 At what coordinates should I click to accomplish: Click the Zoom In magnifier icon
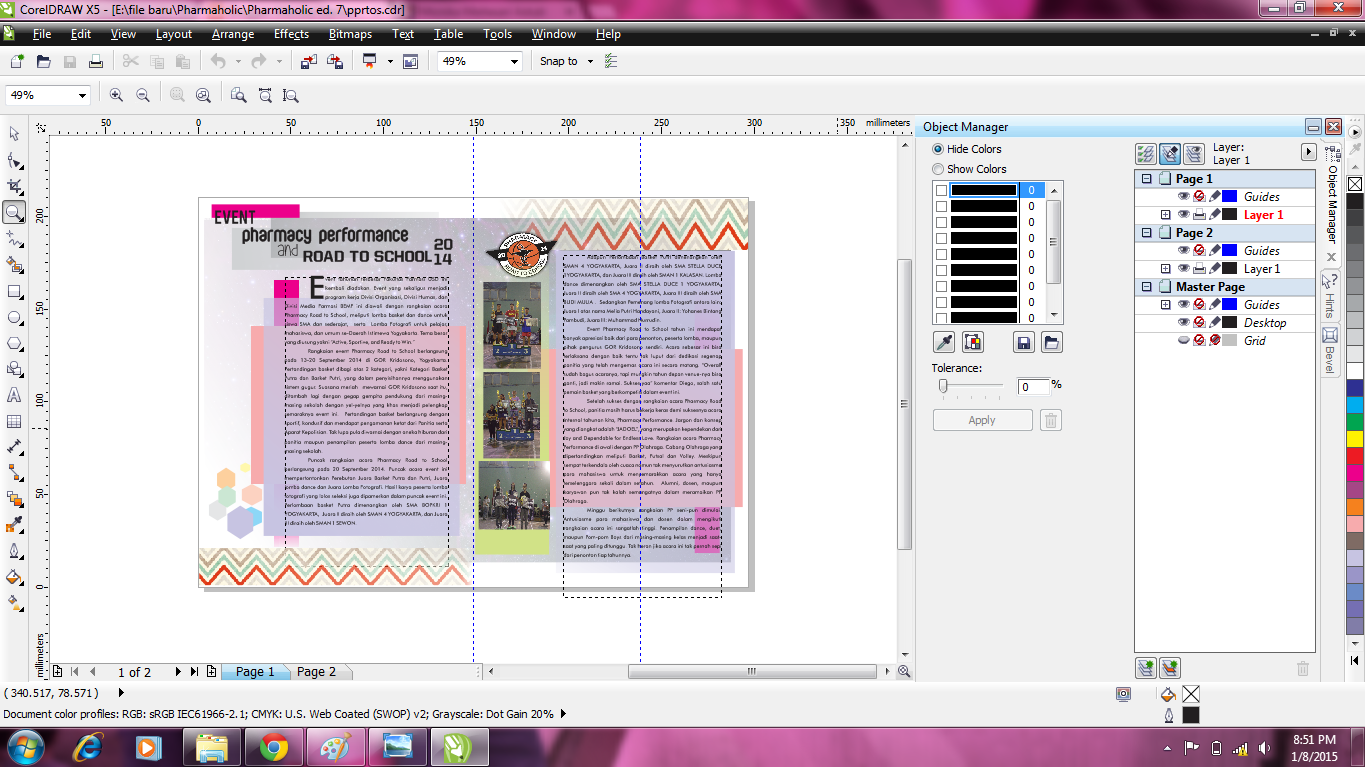[116, 95]
